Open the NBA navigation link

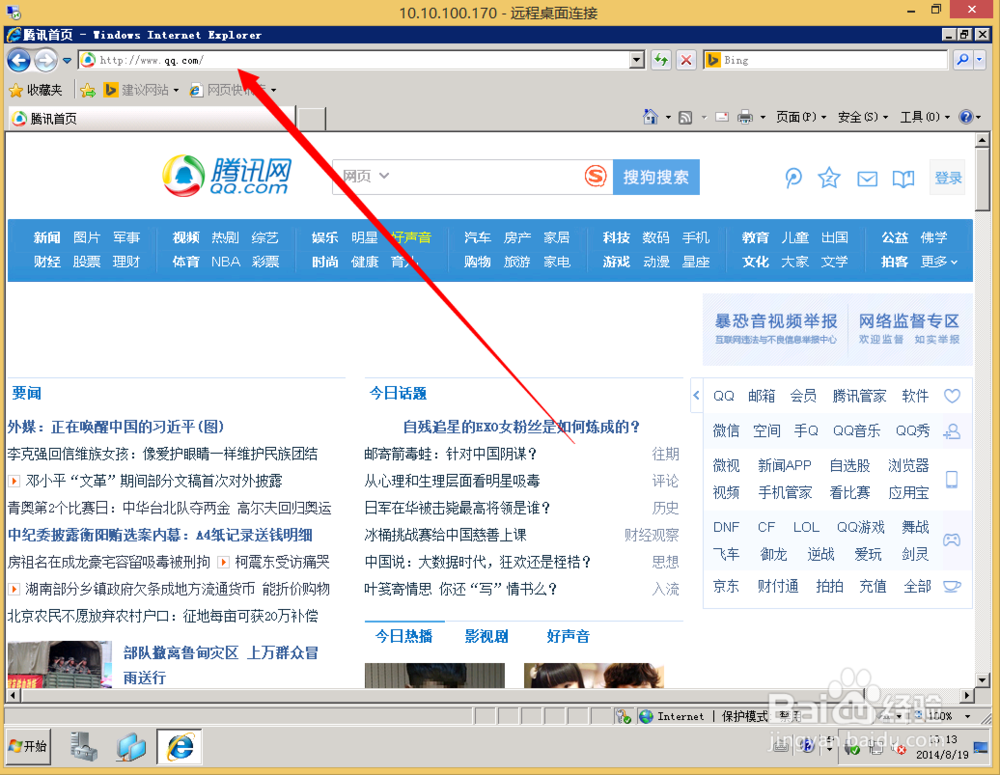[226, 262]
